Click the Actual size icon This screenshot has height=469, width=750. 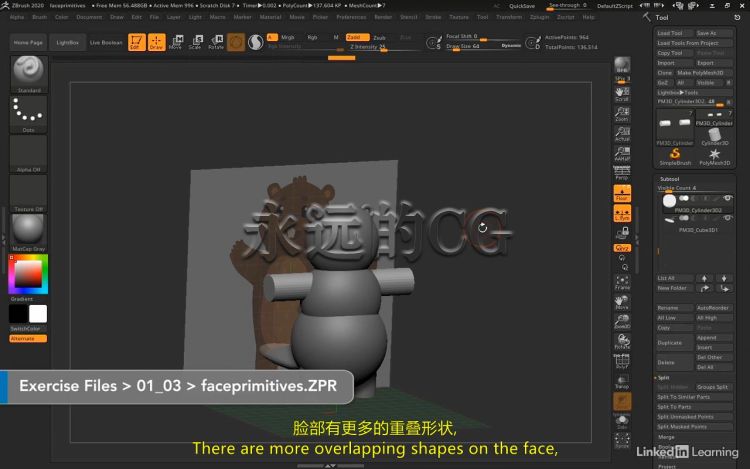pos(622,133)
